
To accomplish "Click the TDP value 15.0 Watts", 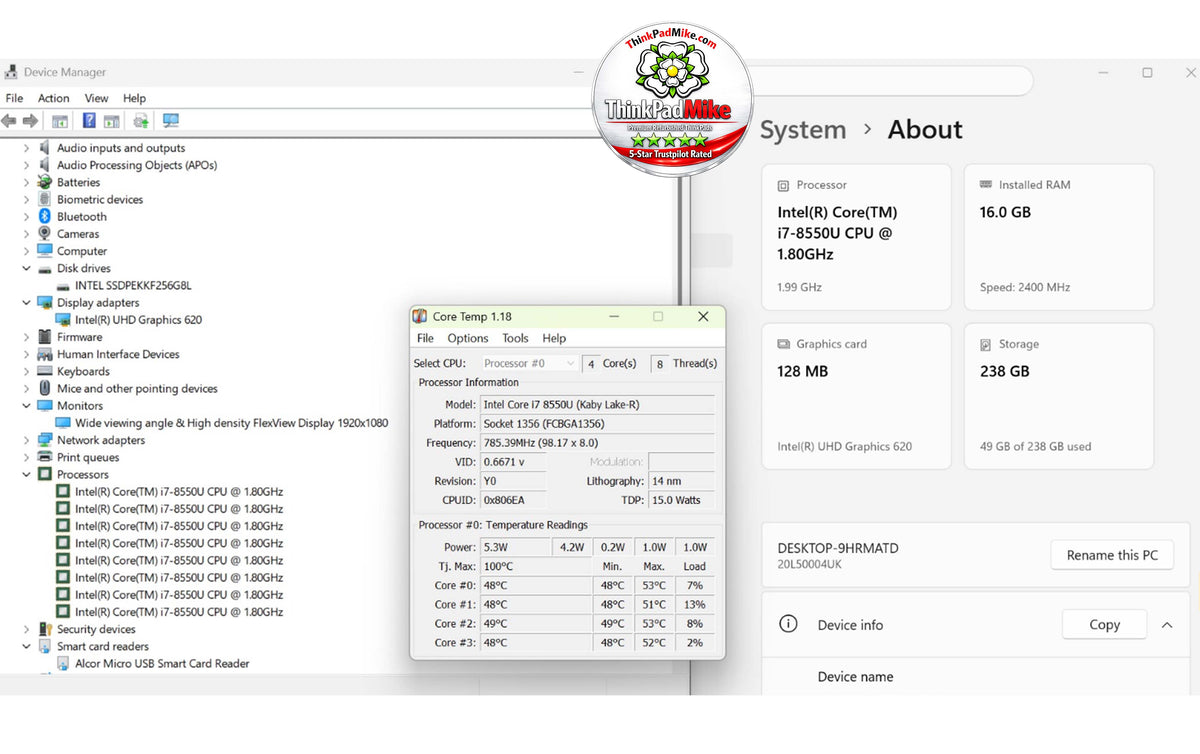I will (x=681, y=499).
